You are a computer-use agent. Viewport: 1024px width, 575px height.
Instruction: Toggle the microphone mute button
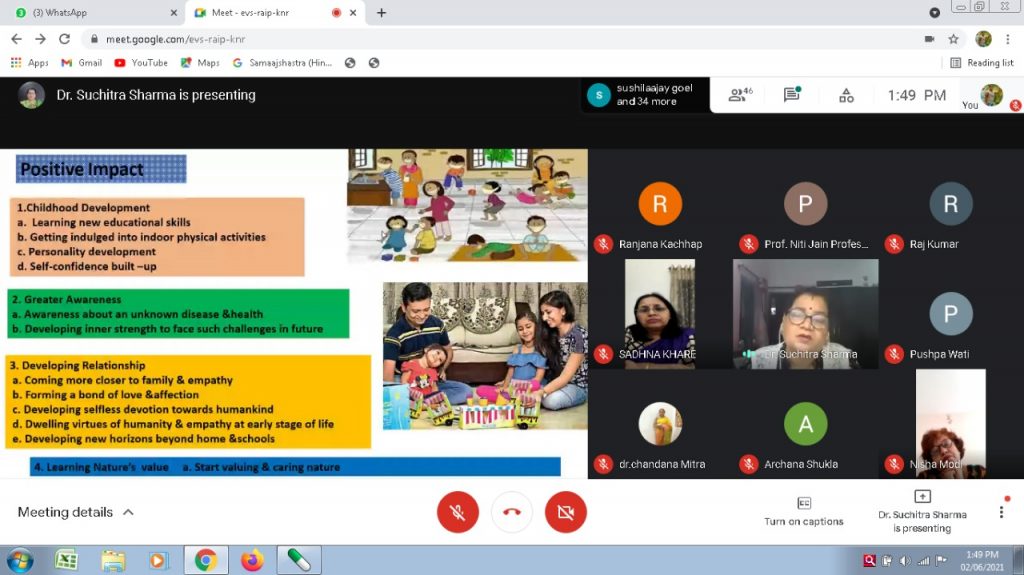click(458, 512)
